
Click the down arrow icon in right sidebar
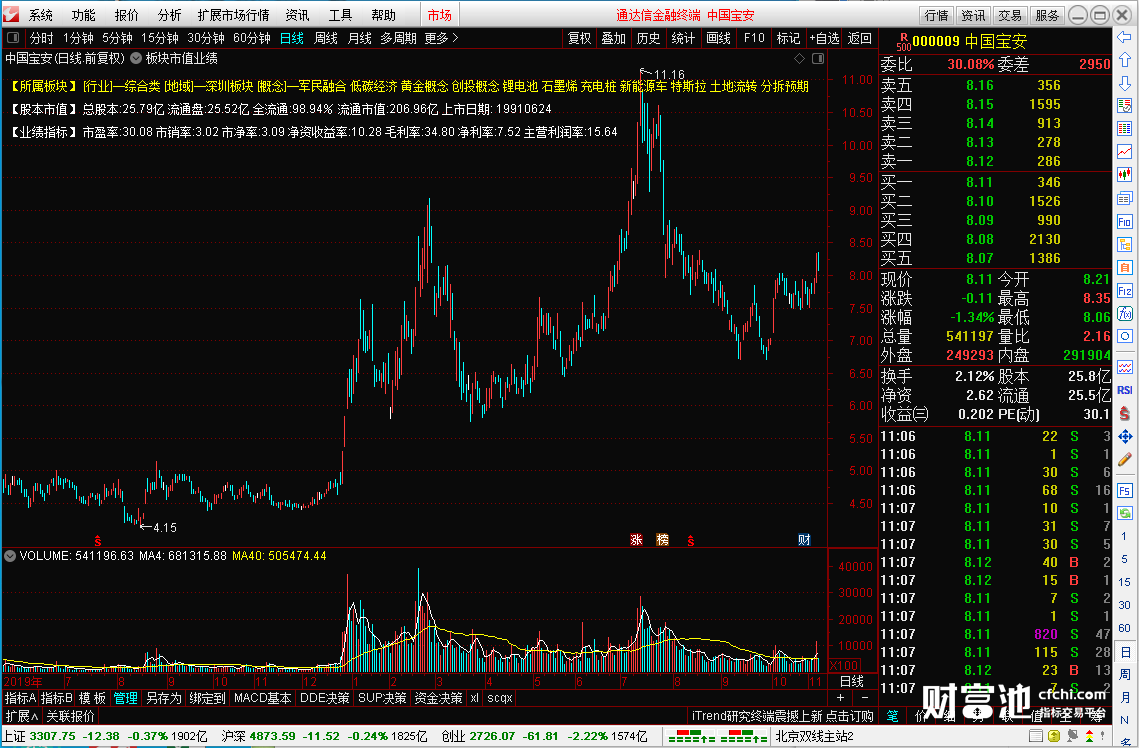1124,83
